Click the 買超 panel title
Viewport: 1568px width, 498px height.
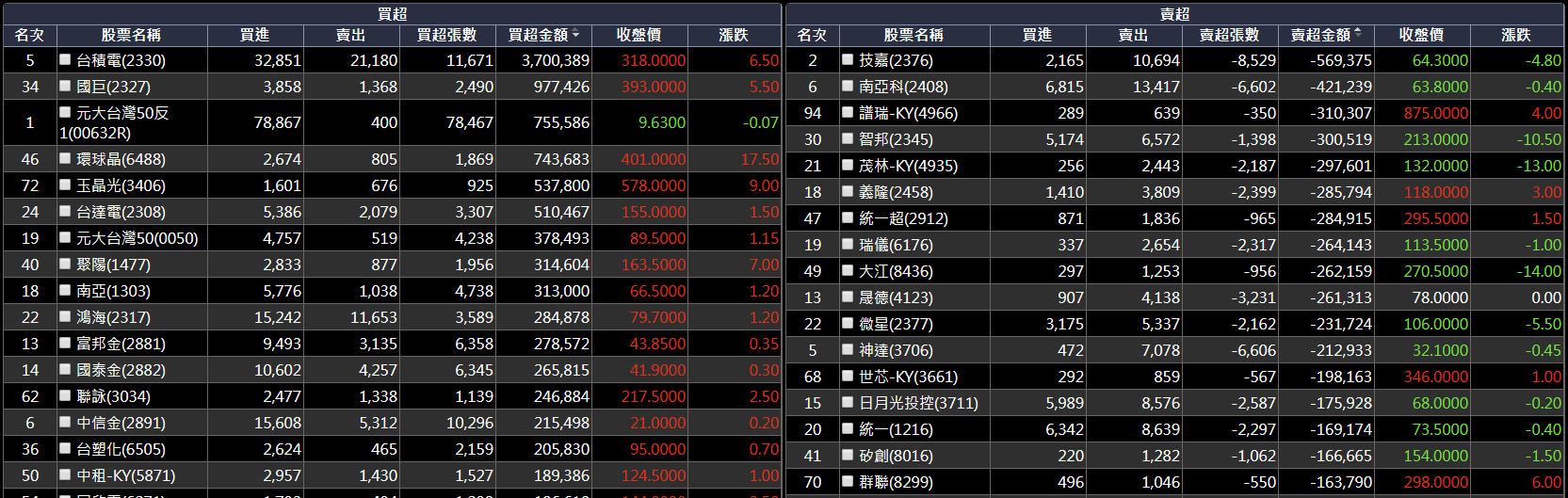tap(392, 13)
